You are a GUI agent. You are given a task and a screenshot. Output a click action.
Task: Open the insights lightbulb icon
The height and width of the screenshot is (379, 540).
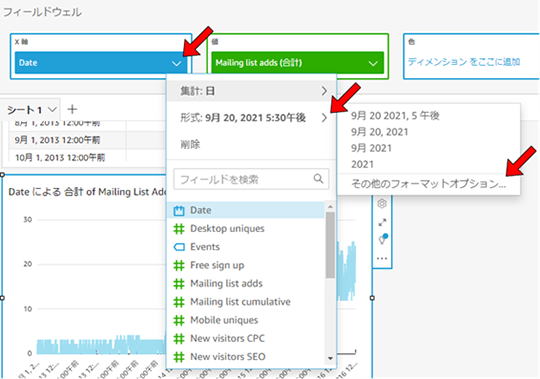383,239
